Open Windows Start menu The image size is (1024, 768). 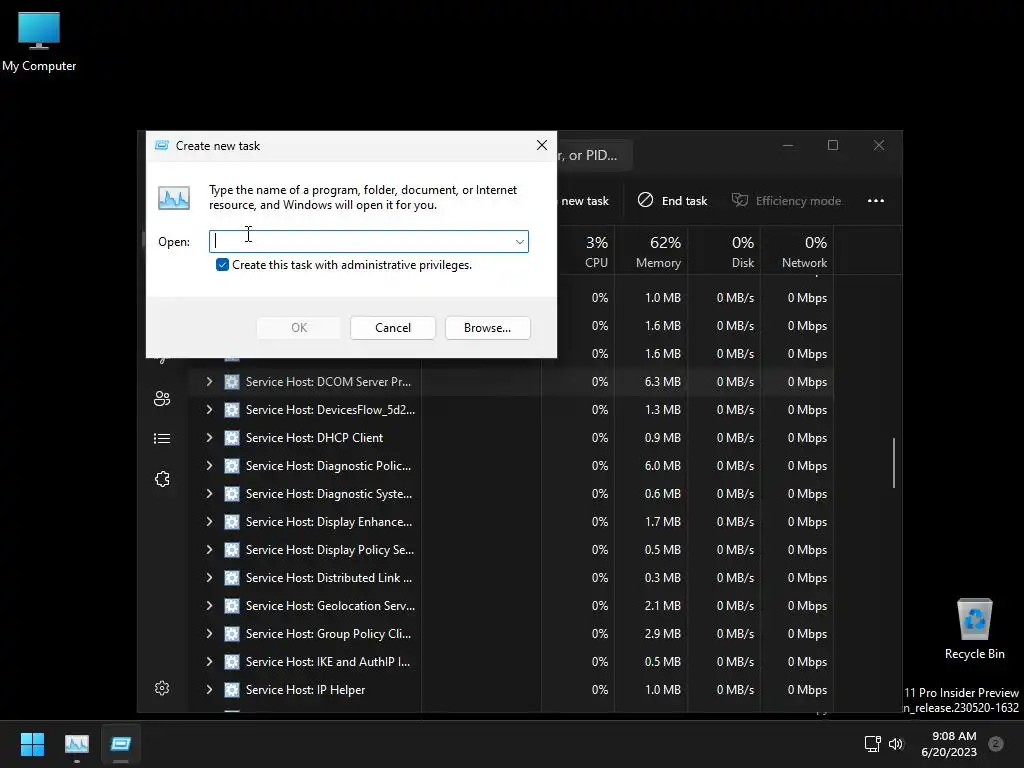coord(32,744)
